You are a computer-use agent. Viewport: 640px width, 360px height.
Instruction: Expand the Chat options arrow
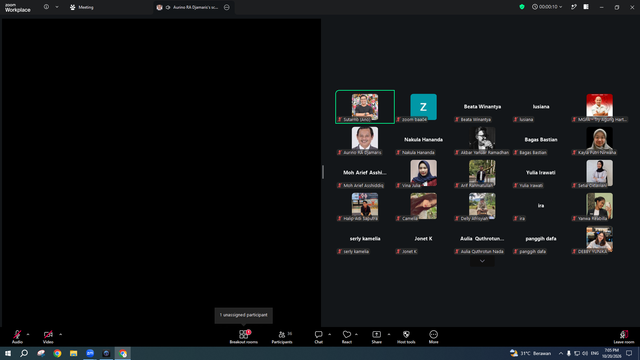coord(329,334)
